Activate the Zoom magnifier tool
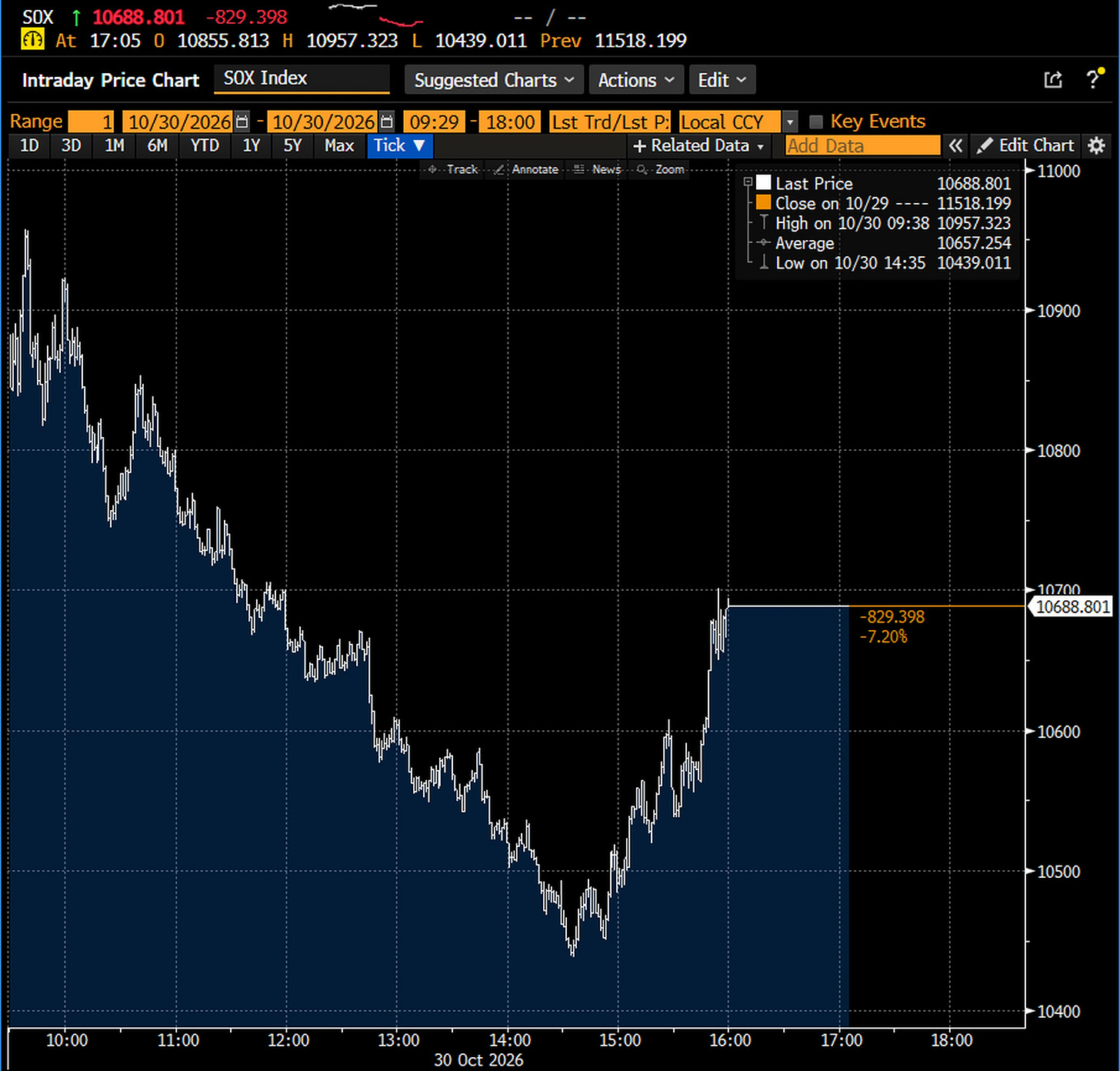The width and height of the screenshot is (1120, 1071). point(660,169)
